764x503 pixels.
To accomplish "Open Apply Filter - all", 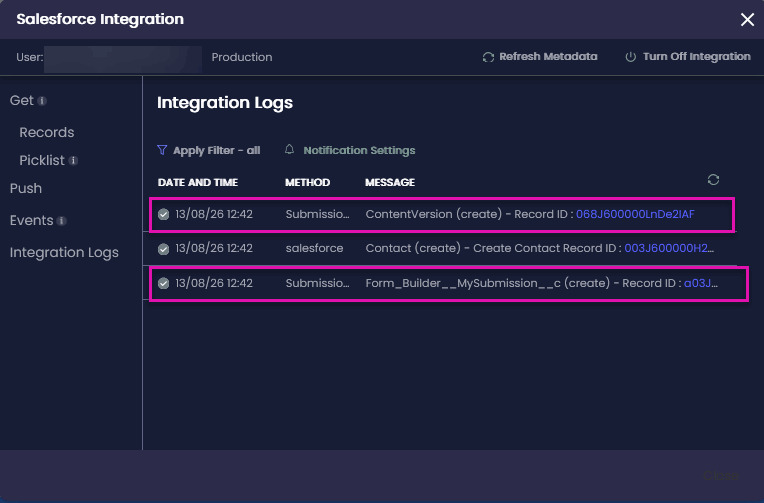I will pyautogui.click(x=216, y=150).
